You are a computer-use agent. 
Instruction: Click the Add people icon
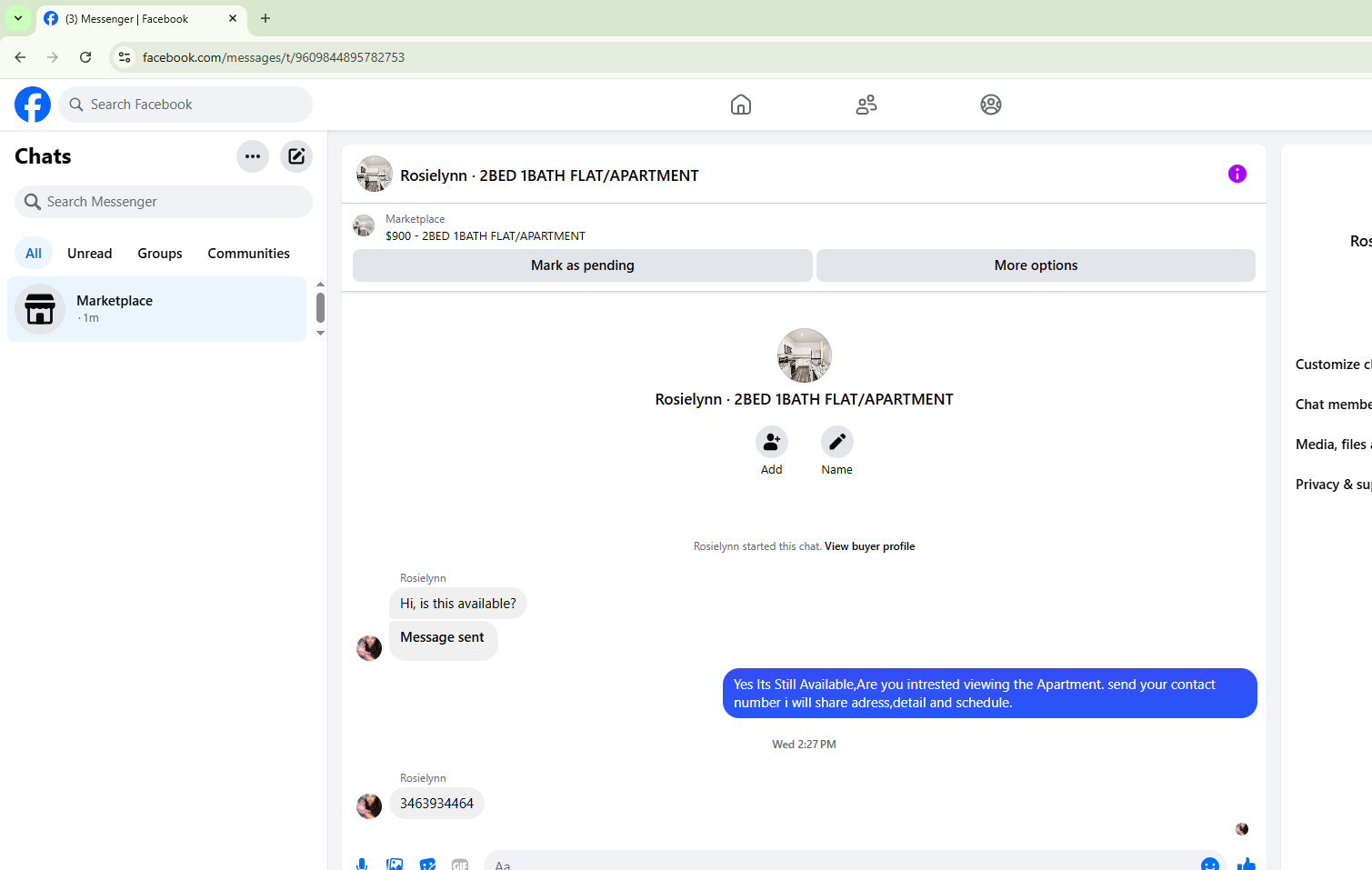(x=772, y=442)
